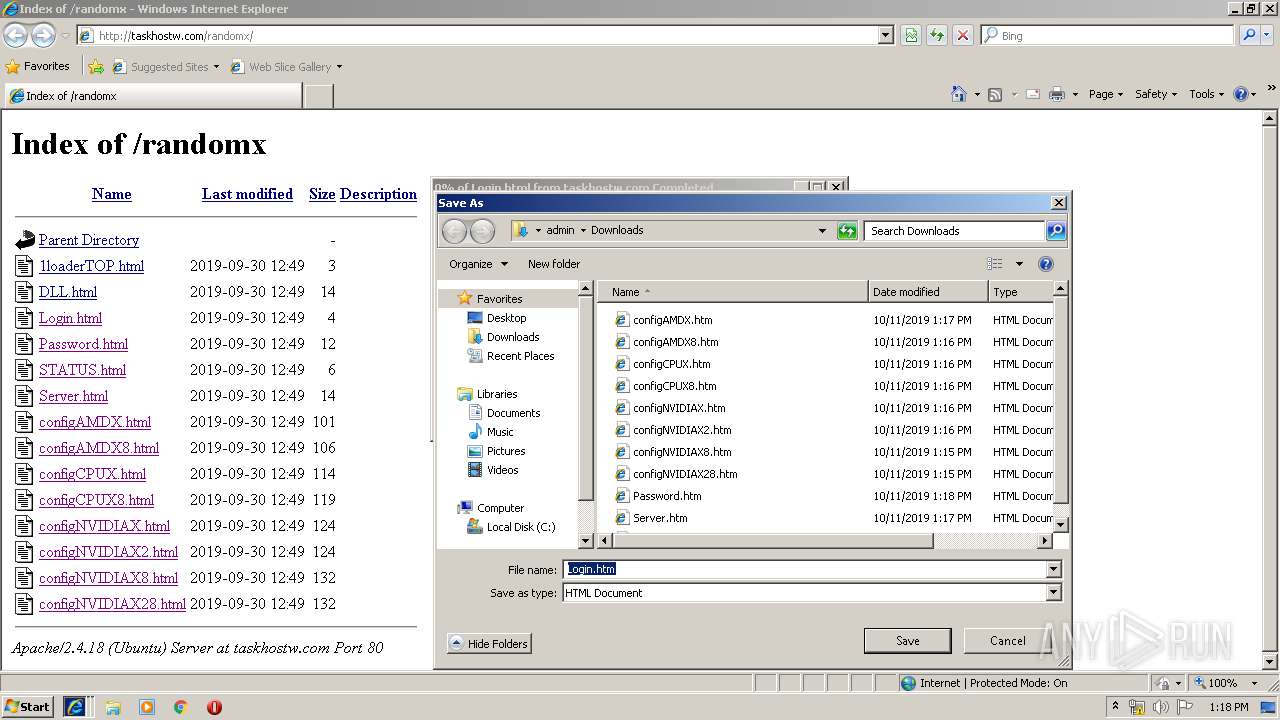This screenshot has height=720, width=1280.
Task: Open Windows Media Player taskbar icon
Action: click(x=147, y=707)
